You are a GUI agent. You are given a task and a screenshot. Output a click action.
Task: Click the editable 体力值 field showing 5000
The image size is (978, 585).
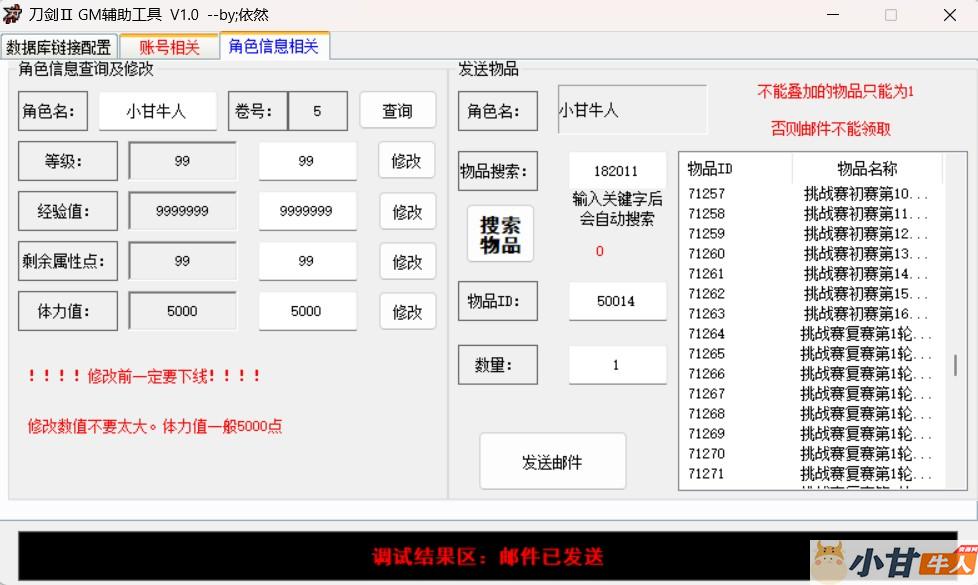point(306,311)
